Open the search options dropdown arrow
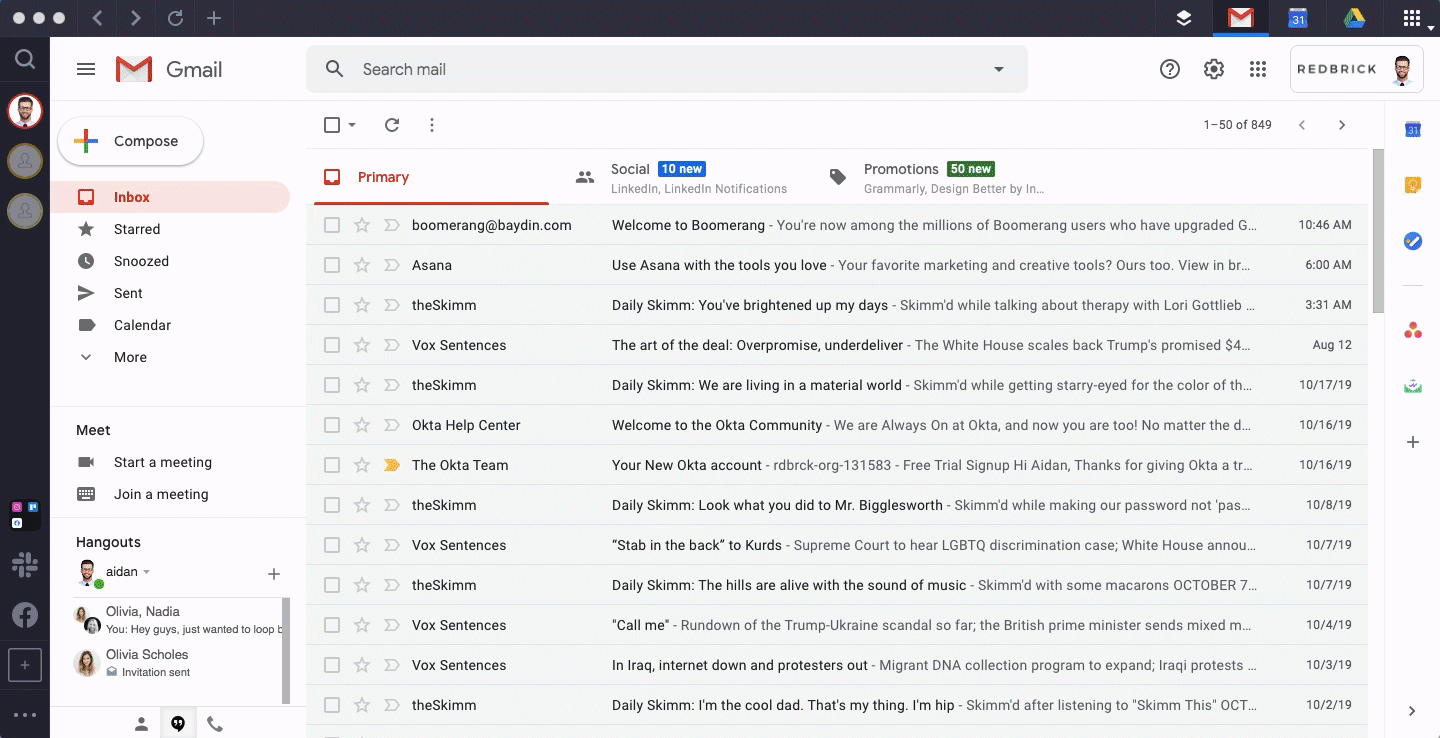This screenshot has width=1440, height=738. point(998,69)
